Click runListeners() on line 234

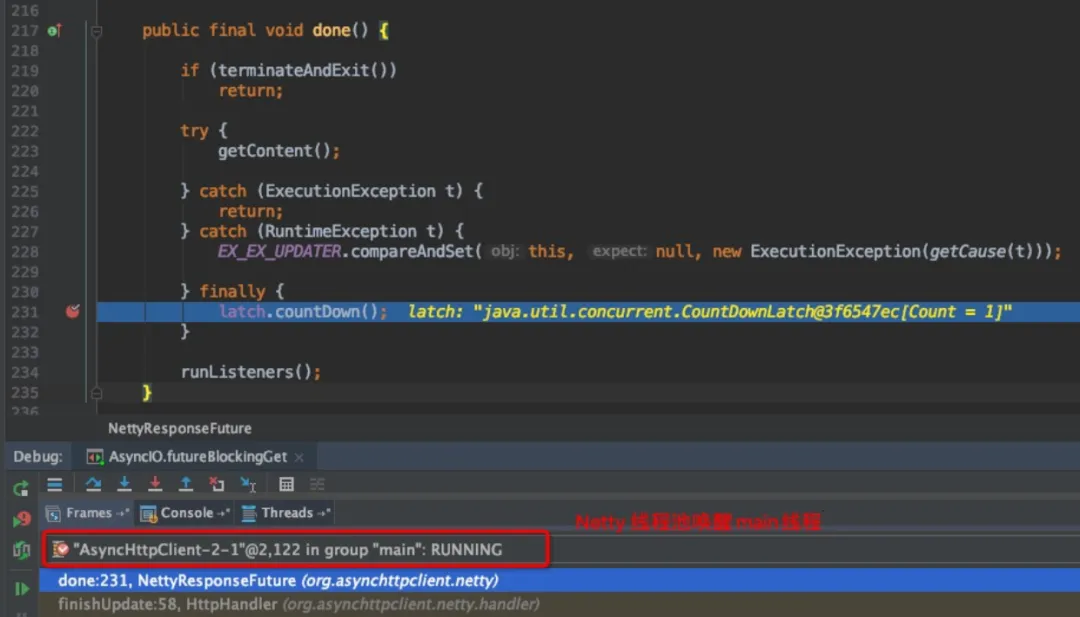pos(247,373)
